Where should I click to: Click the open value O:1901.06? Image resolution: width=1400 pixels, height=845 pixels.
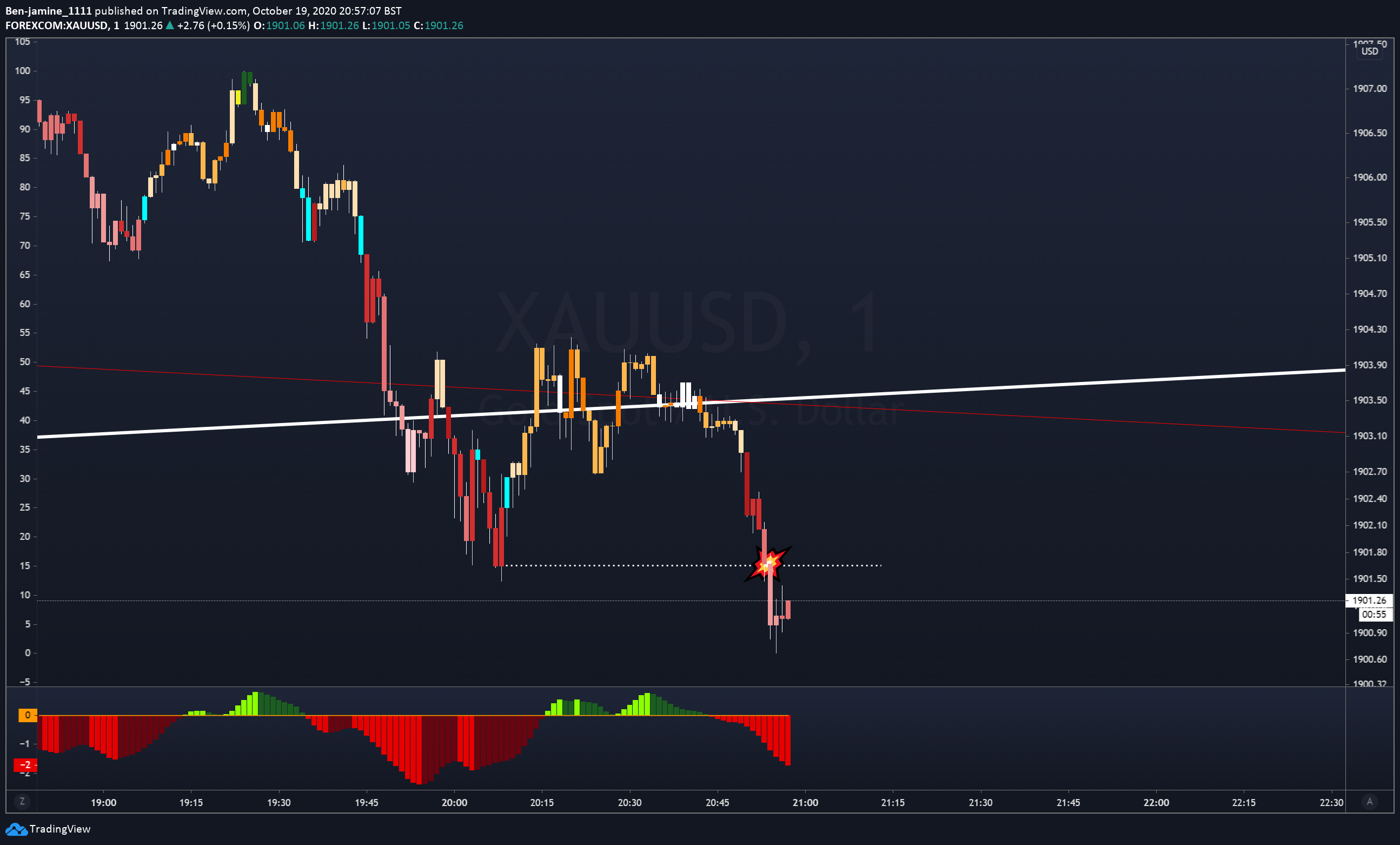279,25
